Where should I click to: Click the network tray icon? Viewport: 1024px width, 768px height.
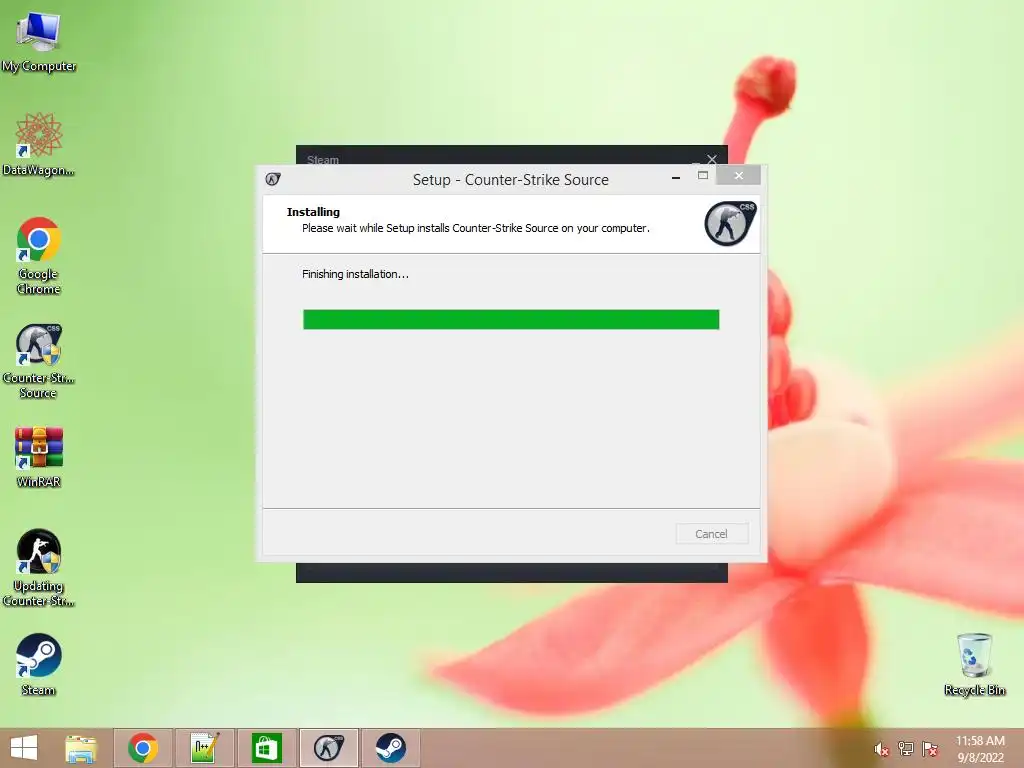click(906, 749)
